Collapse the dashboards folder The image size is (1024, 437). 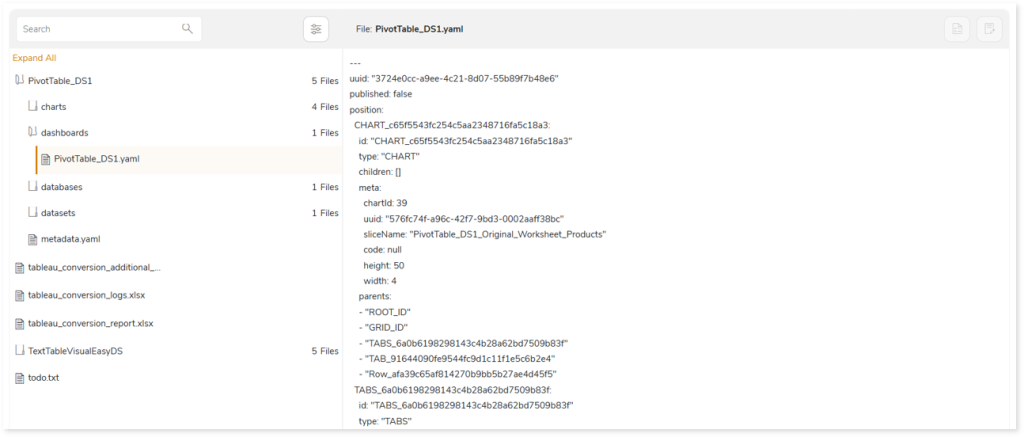33,132
